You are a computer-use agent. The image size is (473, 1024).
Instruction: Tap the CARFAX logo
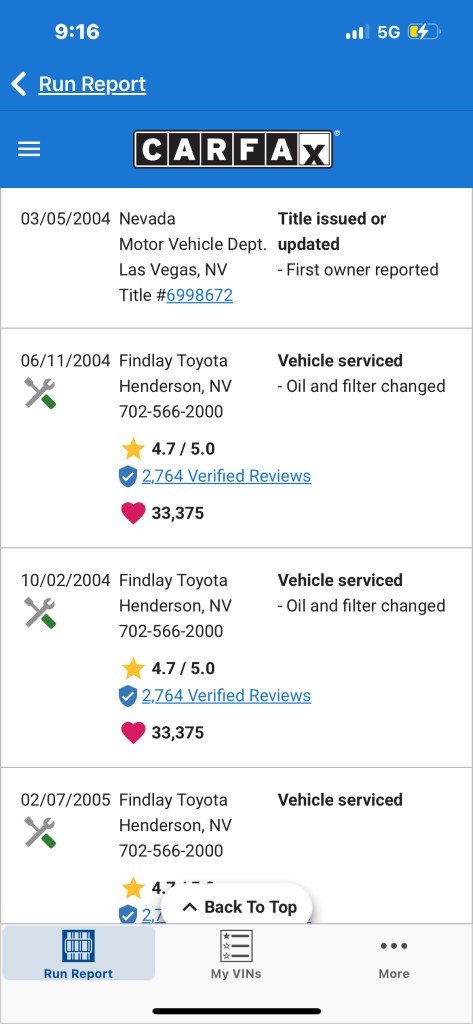[233, 150]
